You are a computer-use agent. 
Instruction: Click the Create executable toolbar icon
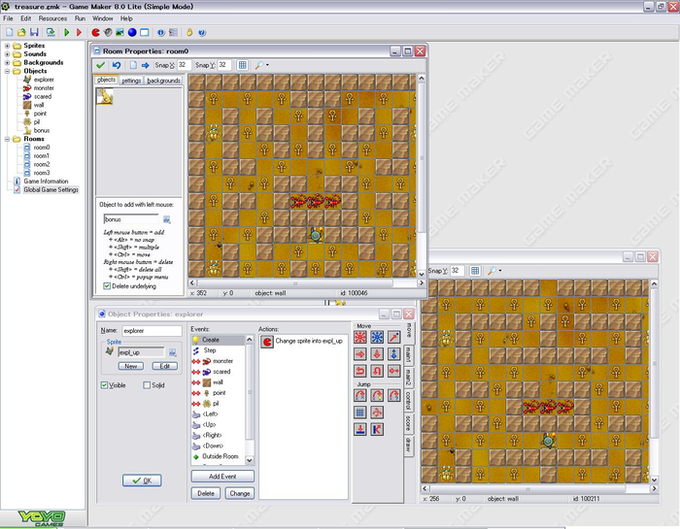coord(51,32)
